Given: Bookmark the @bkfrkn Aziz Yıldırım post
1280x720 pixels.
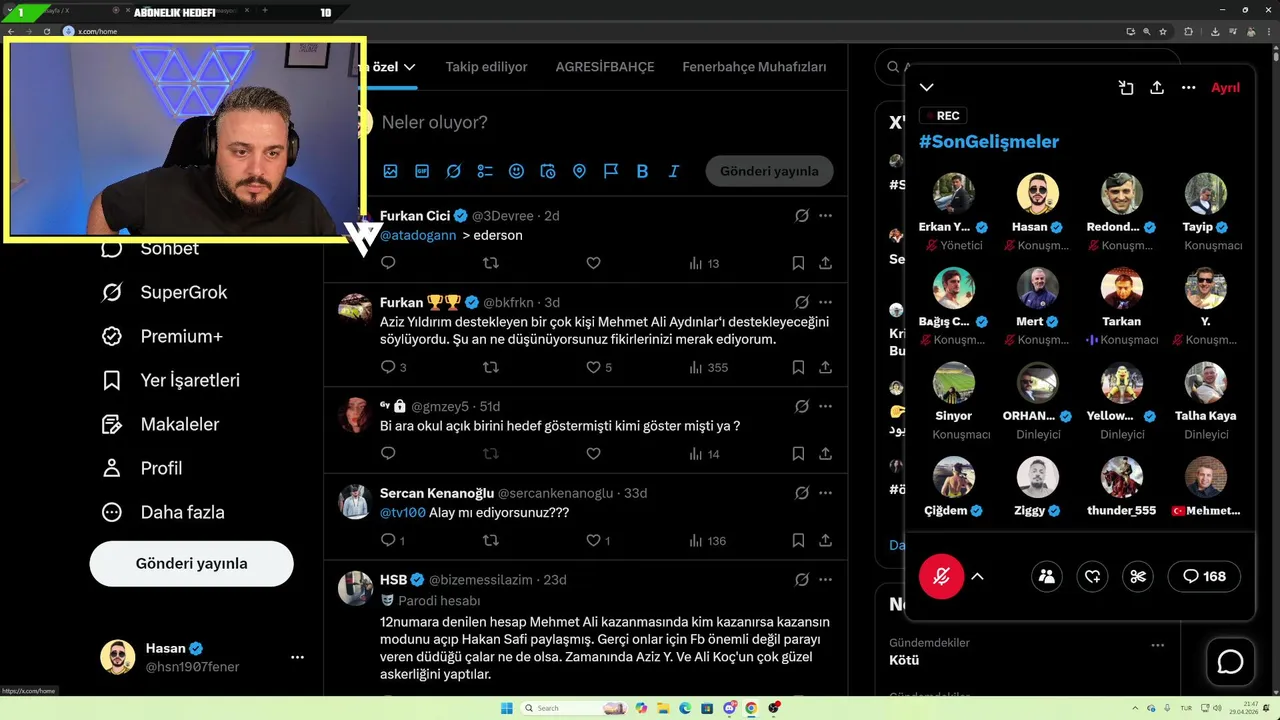Looking at the screenshot, I should click(798, 367).
